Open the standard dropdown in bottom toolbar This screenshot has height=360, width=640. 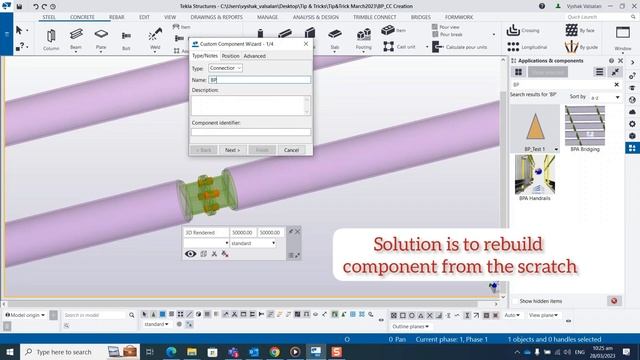tap(156, 324)
